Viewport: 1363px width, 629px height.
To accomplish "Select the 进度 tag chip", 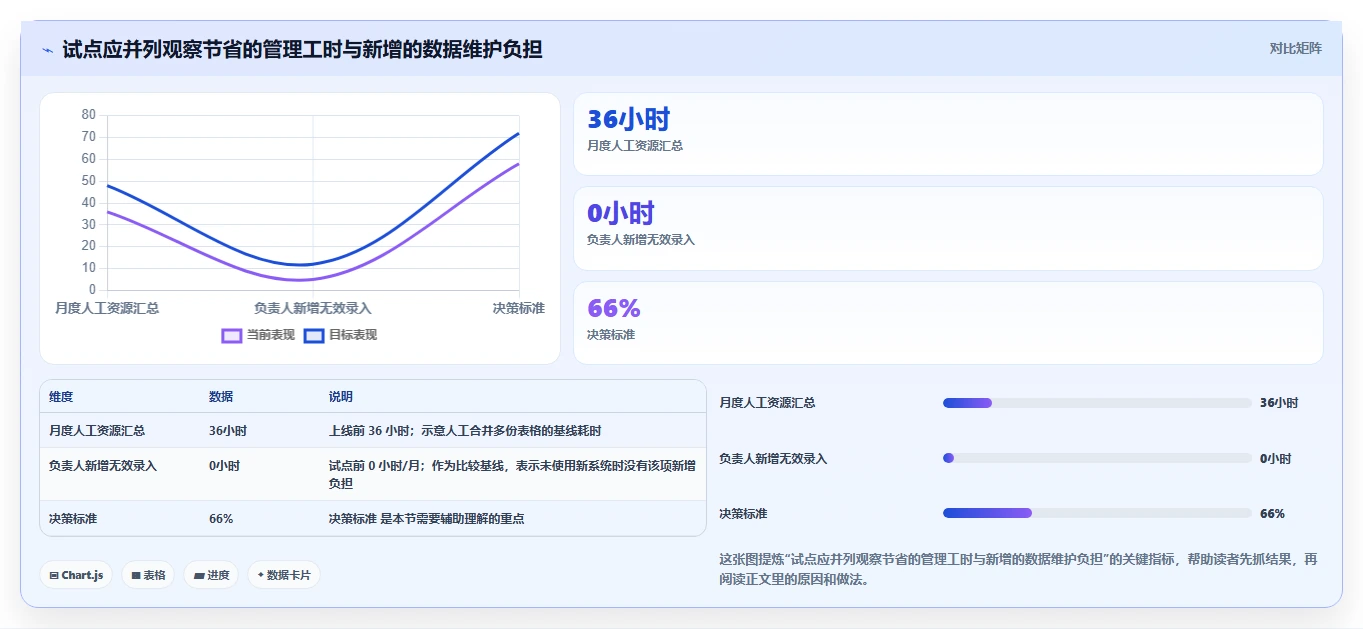I will pyautogui.click(x=211, y=575).
